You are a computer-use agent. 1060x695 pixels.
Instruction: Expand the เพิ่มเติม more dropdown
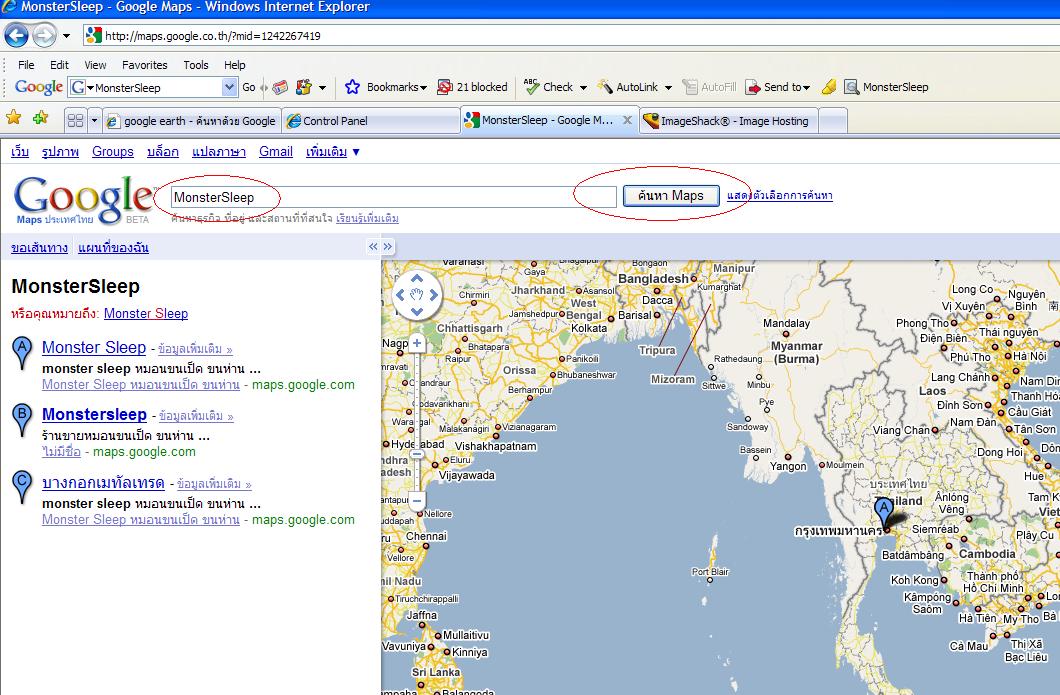pyautogui.click(x=333, y=151)
